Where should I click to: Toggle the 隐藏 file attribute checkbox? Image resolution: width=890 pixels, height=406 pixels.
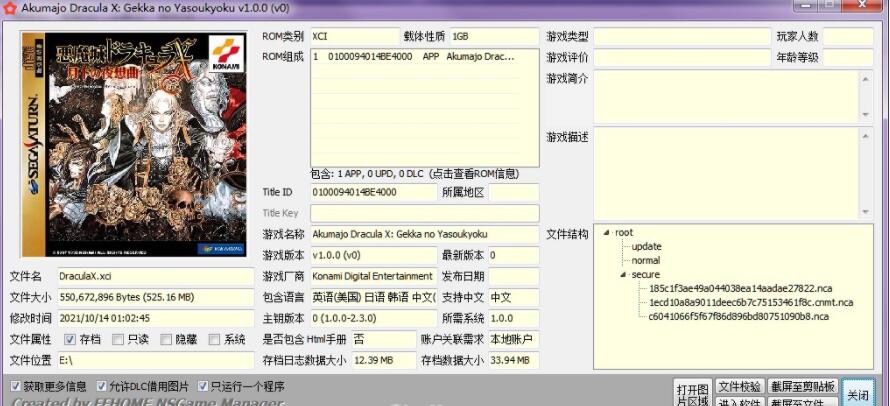click(x=166, y=340)
